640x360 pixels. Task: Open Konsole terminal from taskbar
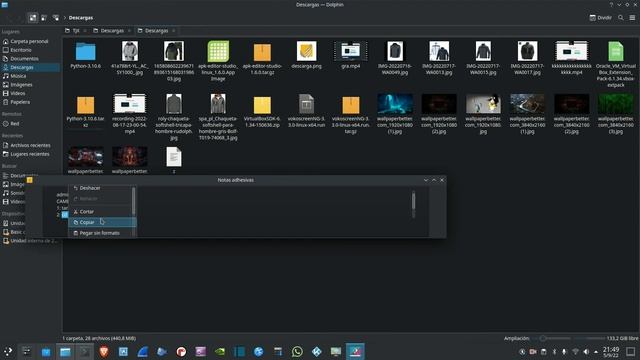[84, 351]
